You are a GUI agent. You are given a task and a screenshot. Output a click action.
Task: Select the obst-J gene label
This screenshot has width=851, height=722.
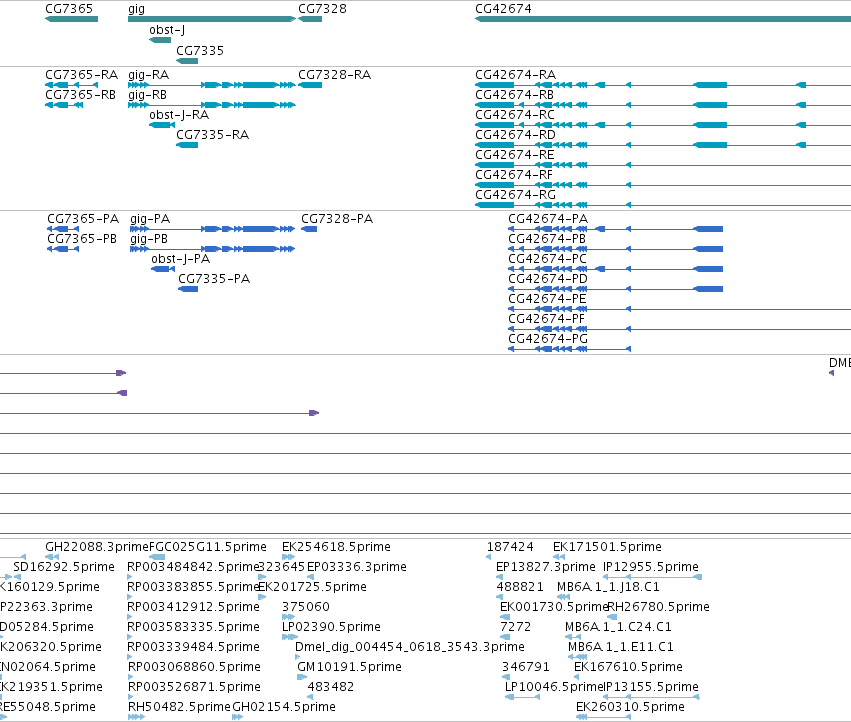point(167,29)
